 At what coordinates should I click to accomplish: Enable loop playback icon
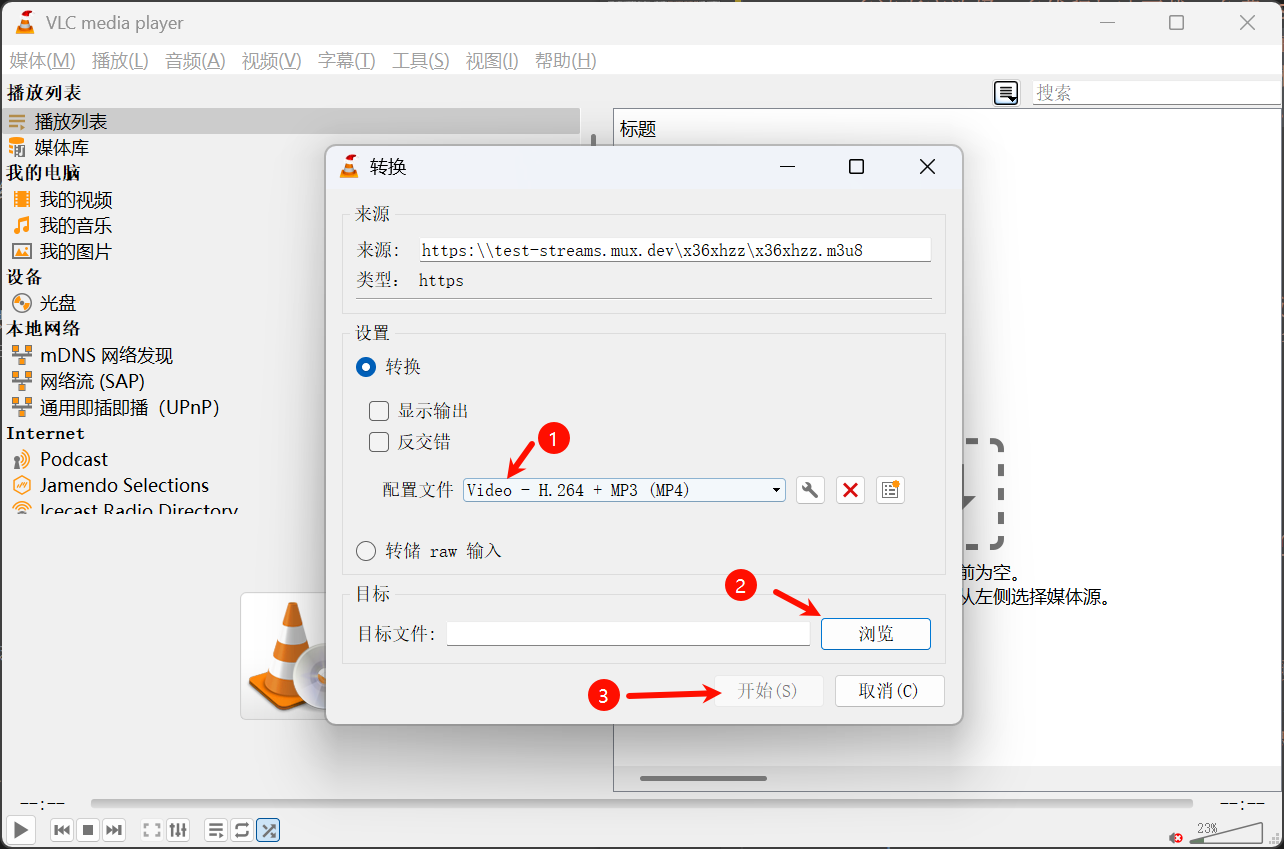[241, 830]
